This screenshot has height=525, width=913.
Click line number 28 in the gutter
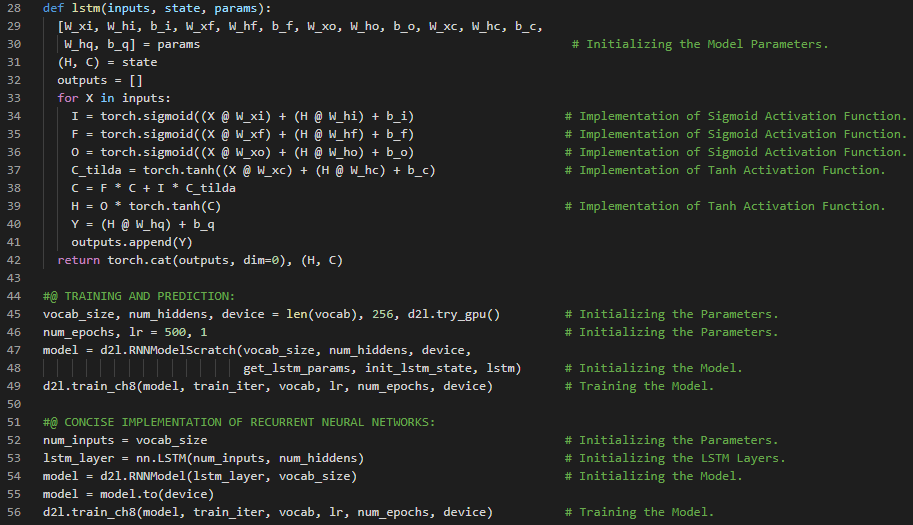click(14, 8)
